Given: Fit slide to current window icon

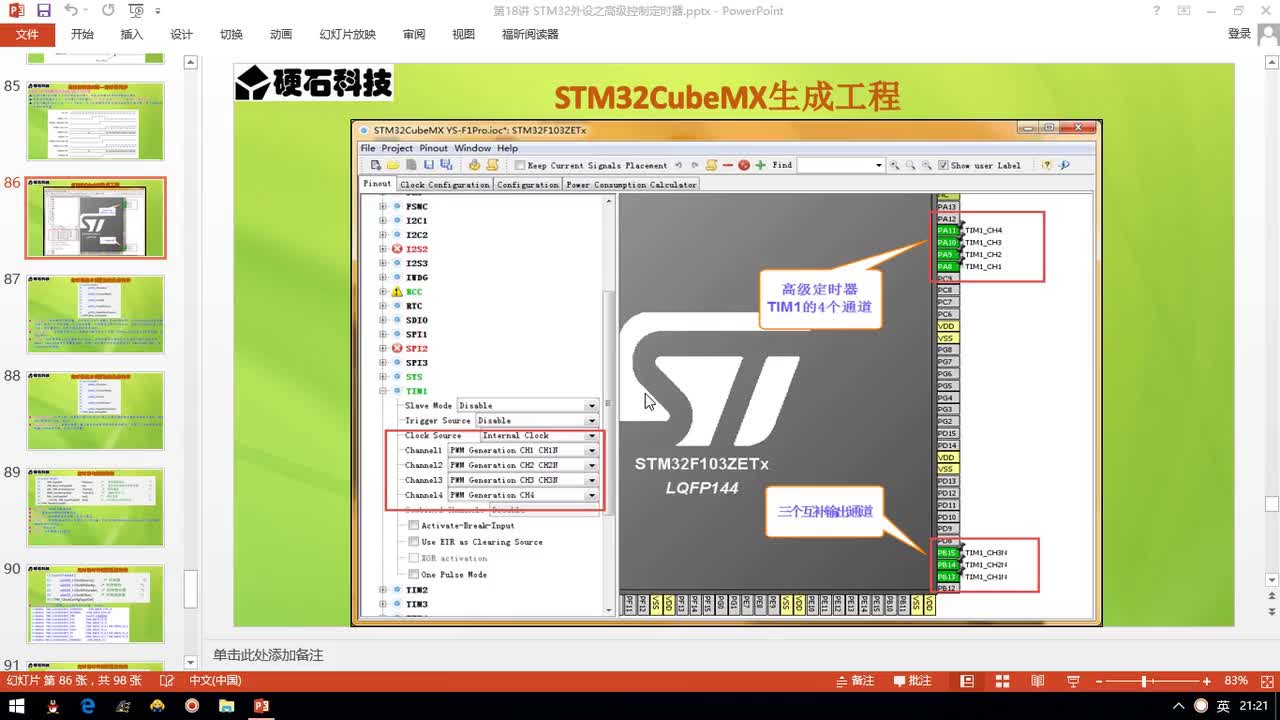Looking at the screenshot, I should coord(1265,681).
